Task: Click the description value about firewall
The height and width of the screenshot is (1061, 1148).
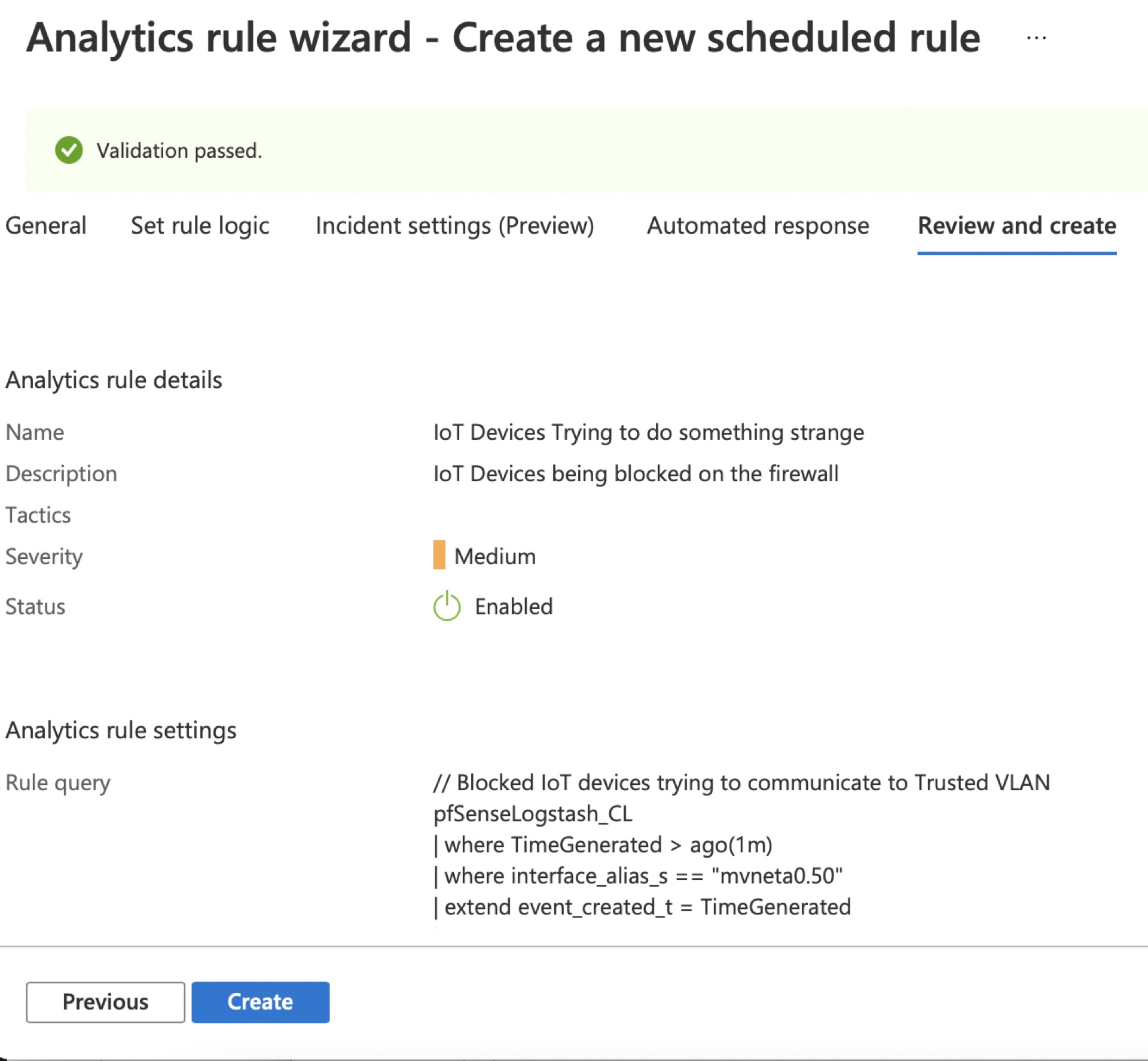Action: click(x=636, y=473)
